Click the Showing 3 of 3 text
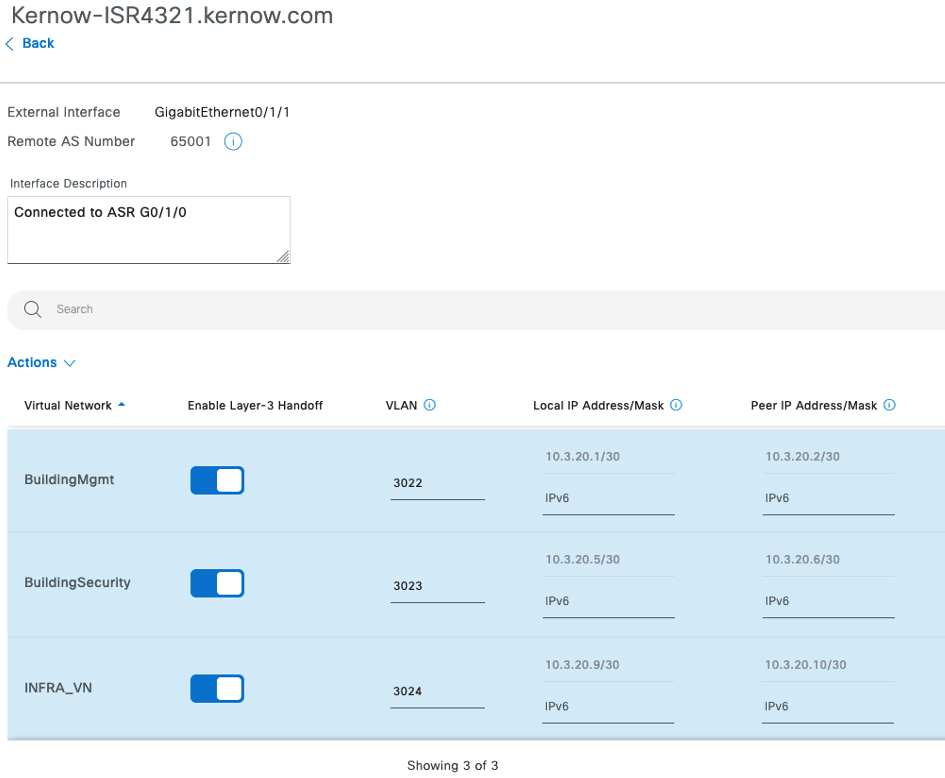 tap(452, 765)
